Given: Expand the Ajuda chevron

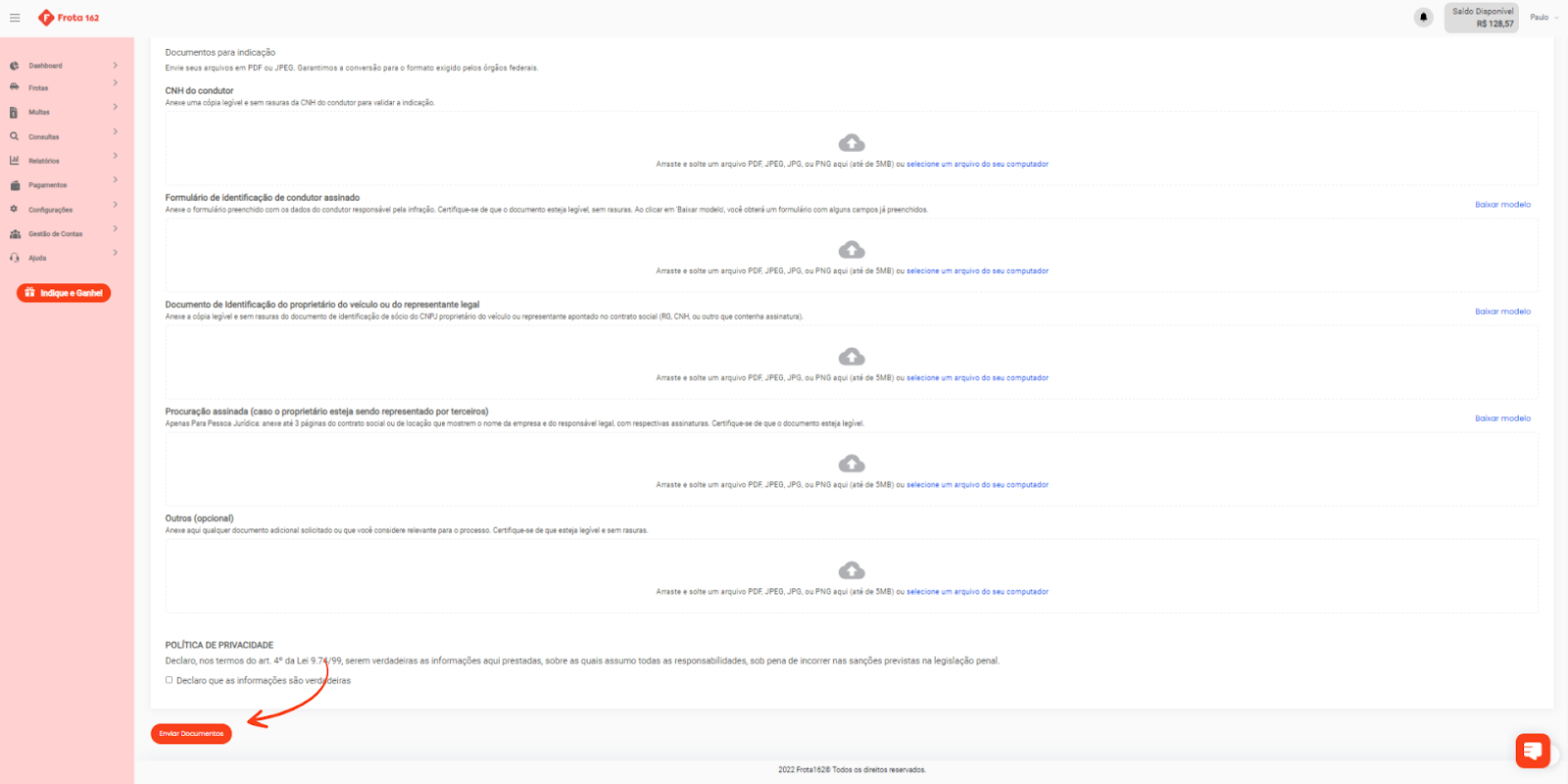Looking at the screenshot, I should [x=116, y=253].
